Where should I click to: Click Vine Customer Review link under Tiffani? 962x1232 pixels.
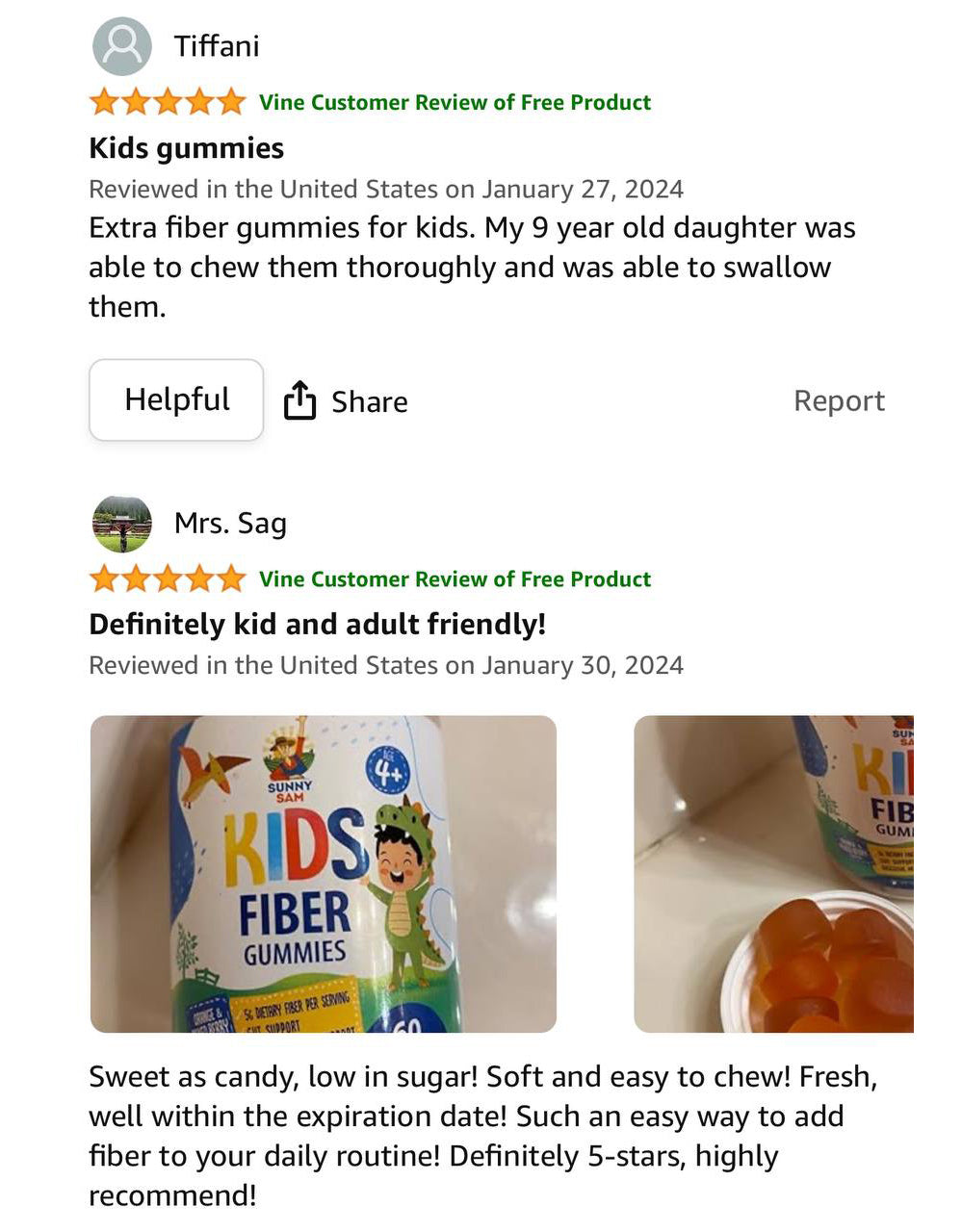pos(455,102)
